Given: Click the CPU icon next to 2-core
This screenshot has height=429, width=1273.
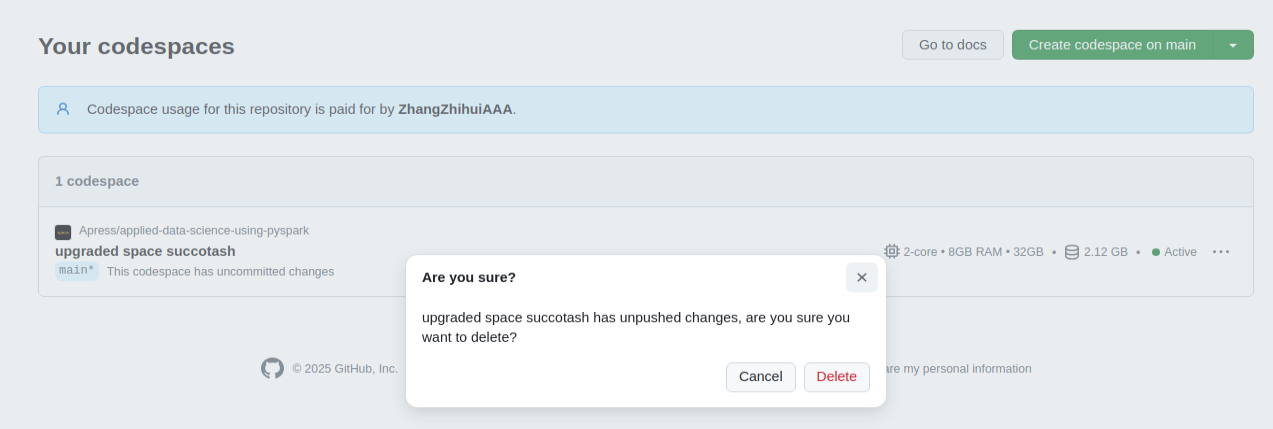Looking at the screenshot, I should [892, 252].
